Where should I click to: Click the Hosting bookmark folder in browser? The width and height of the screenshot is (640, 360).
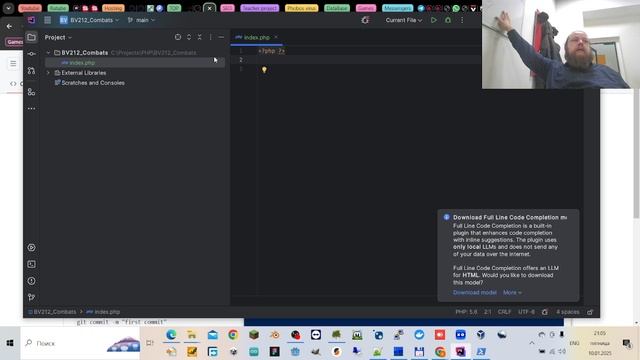coord(113,8)
